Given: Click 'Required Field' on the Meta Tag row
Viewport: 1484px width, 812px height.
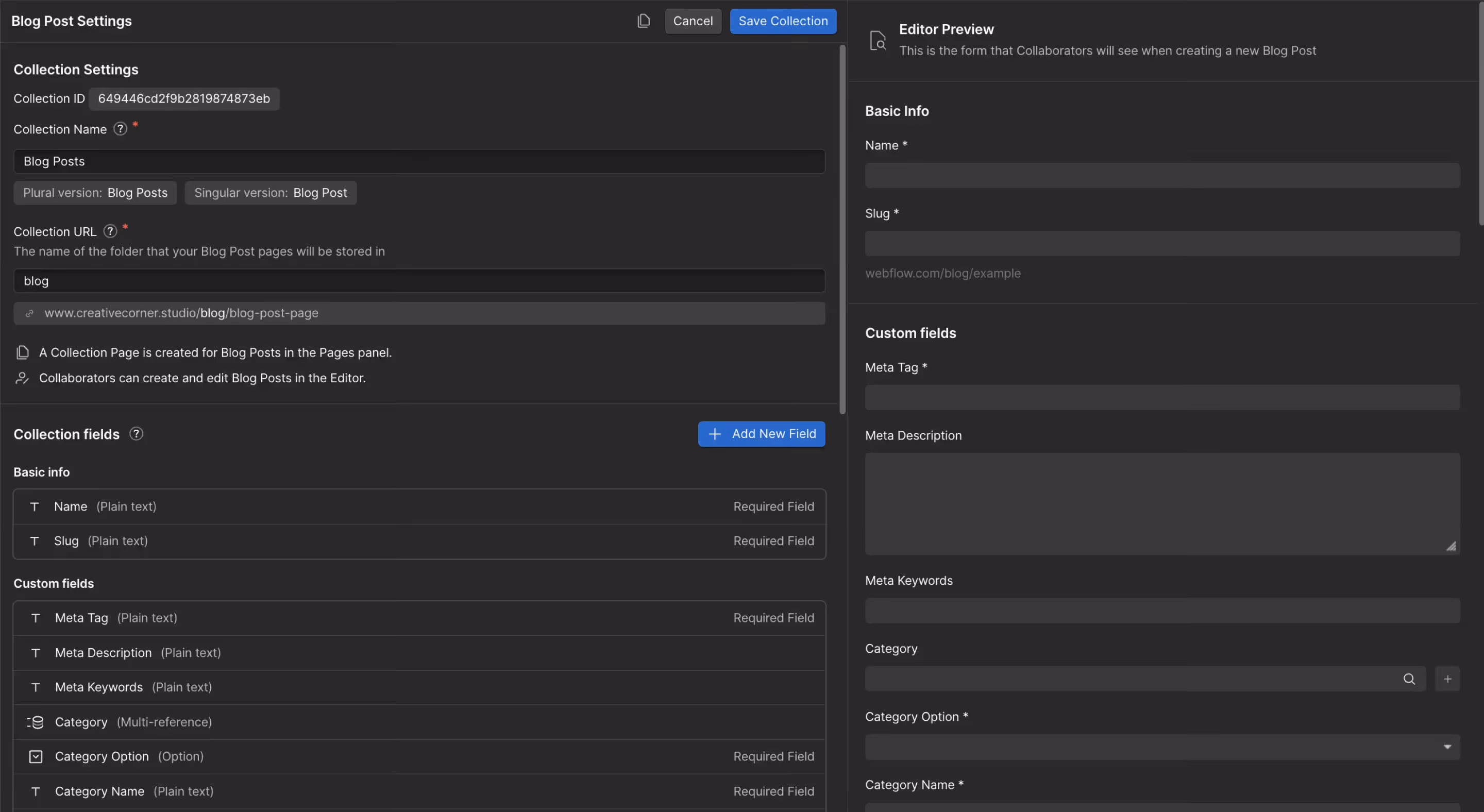Looking at the screenshot, I should [773, 618].
